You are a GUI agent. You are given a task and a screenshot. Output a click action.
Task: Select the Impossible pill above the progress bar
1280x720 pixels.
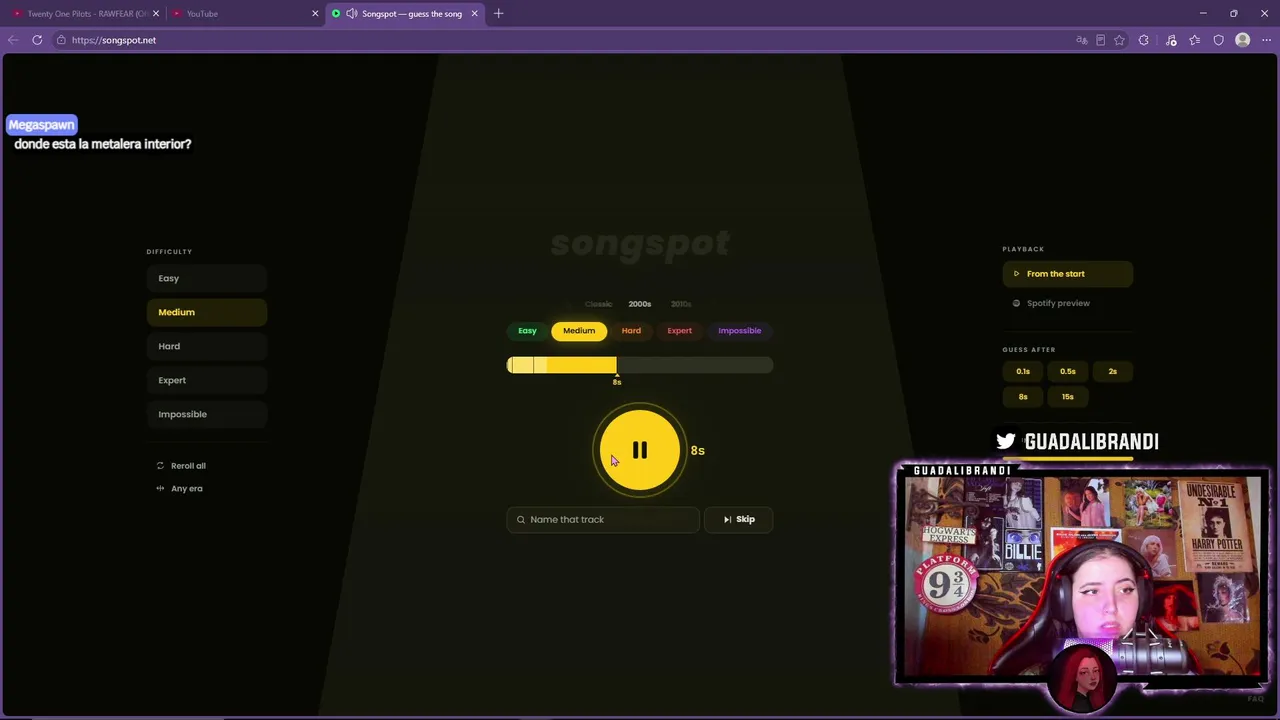[739, 331]
